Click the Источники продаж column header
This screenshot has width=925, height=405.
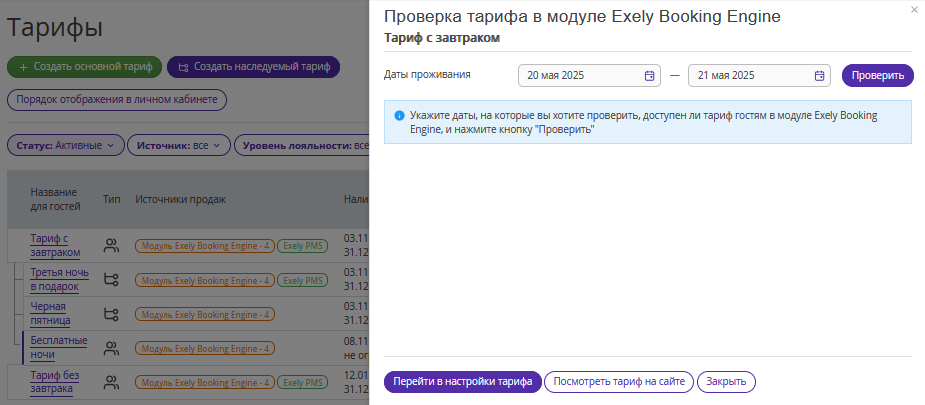(181, 199)
